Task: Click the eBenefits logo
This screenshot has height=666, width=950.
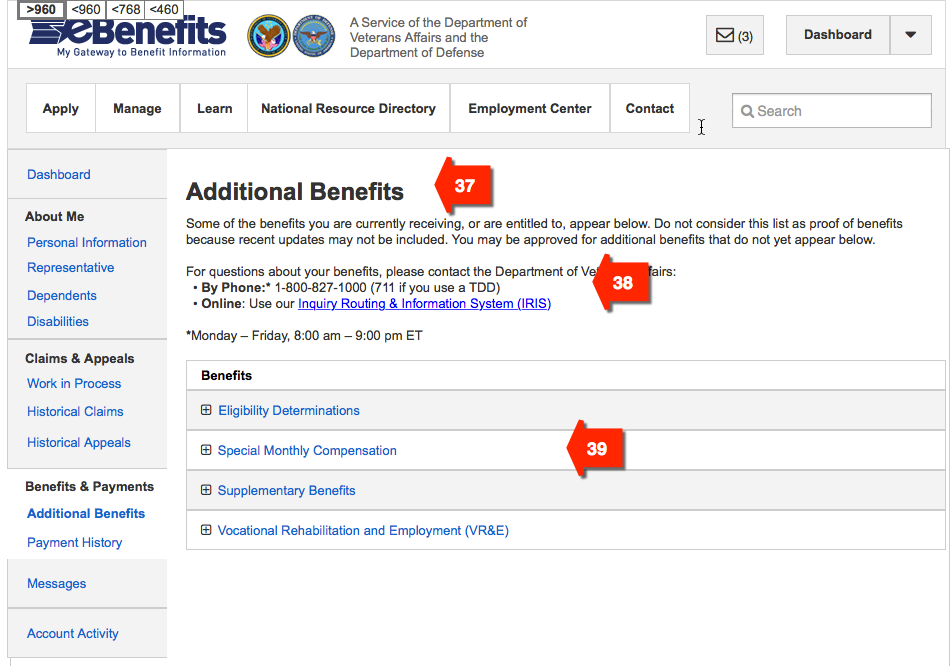Action: pos(128,36)
